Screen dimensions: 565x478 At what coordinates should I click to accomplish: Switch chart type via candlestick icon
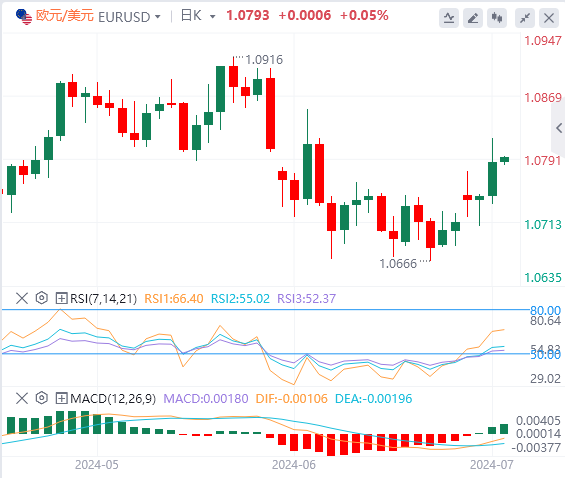point(497,18)
